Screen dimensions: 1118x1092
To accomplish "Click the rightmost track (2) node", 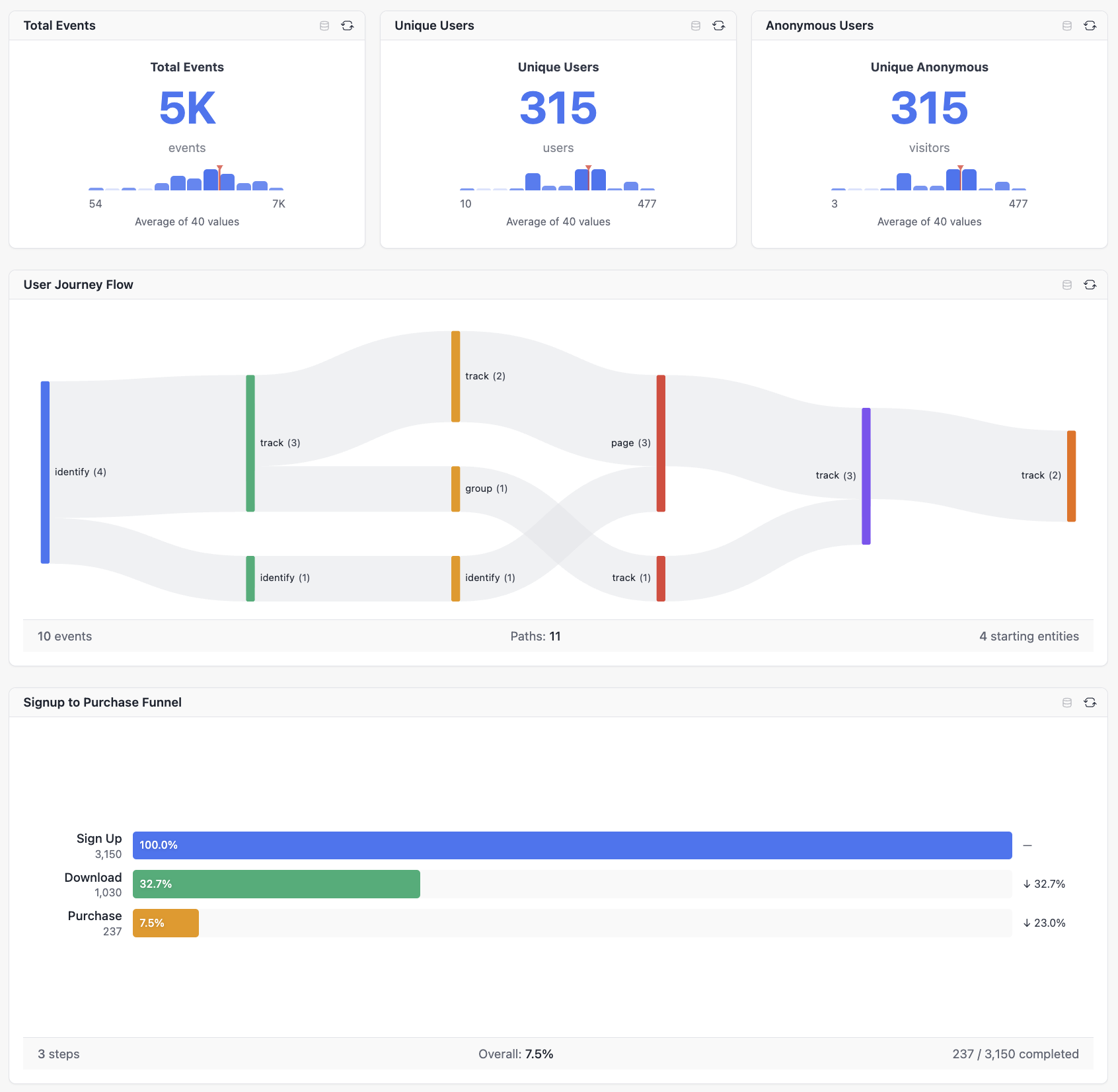I will [x=1070, y=475].
